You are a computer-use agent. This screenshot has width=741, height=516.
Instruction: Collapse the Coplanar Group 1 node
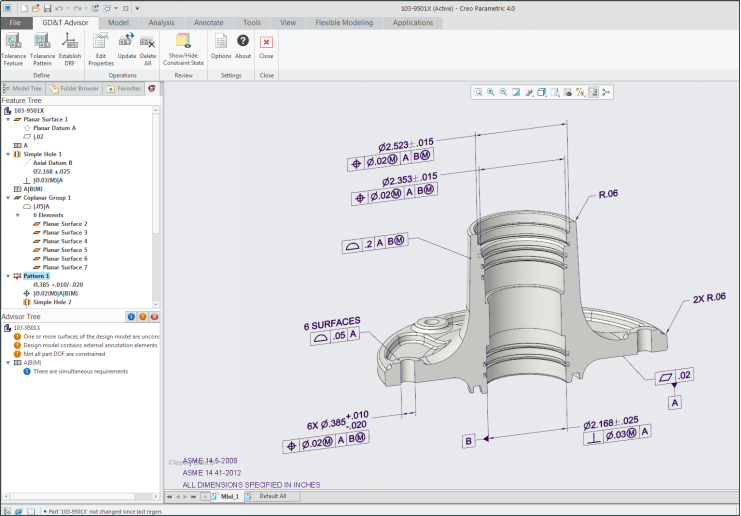[8, 198]
